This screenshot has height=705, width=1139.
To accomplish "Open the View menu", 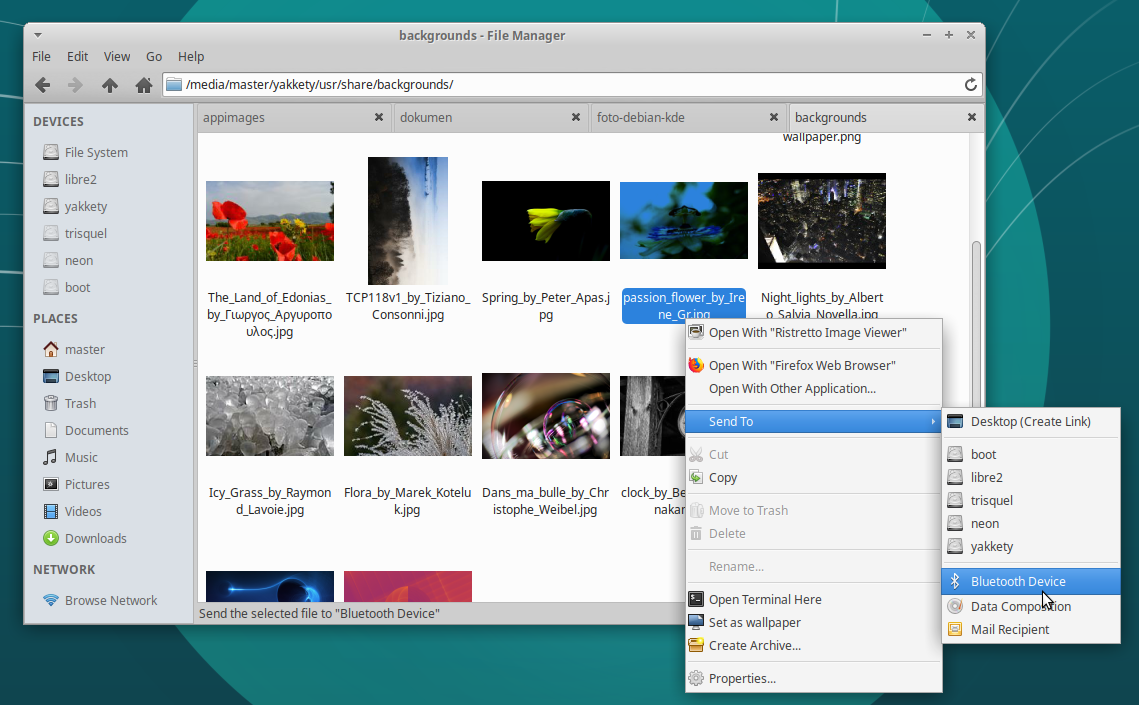I will point(117,56).
